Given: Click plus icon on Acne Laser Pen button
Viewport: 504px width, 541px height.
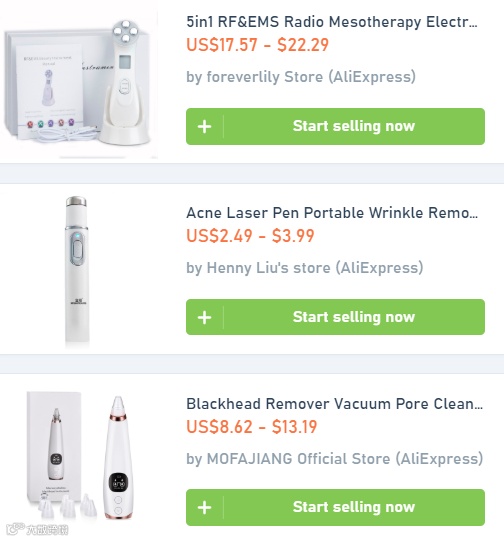Looking at the screenshot, I should coord(205,317).
